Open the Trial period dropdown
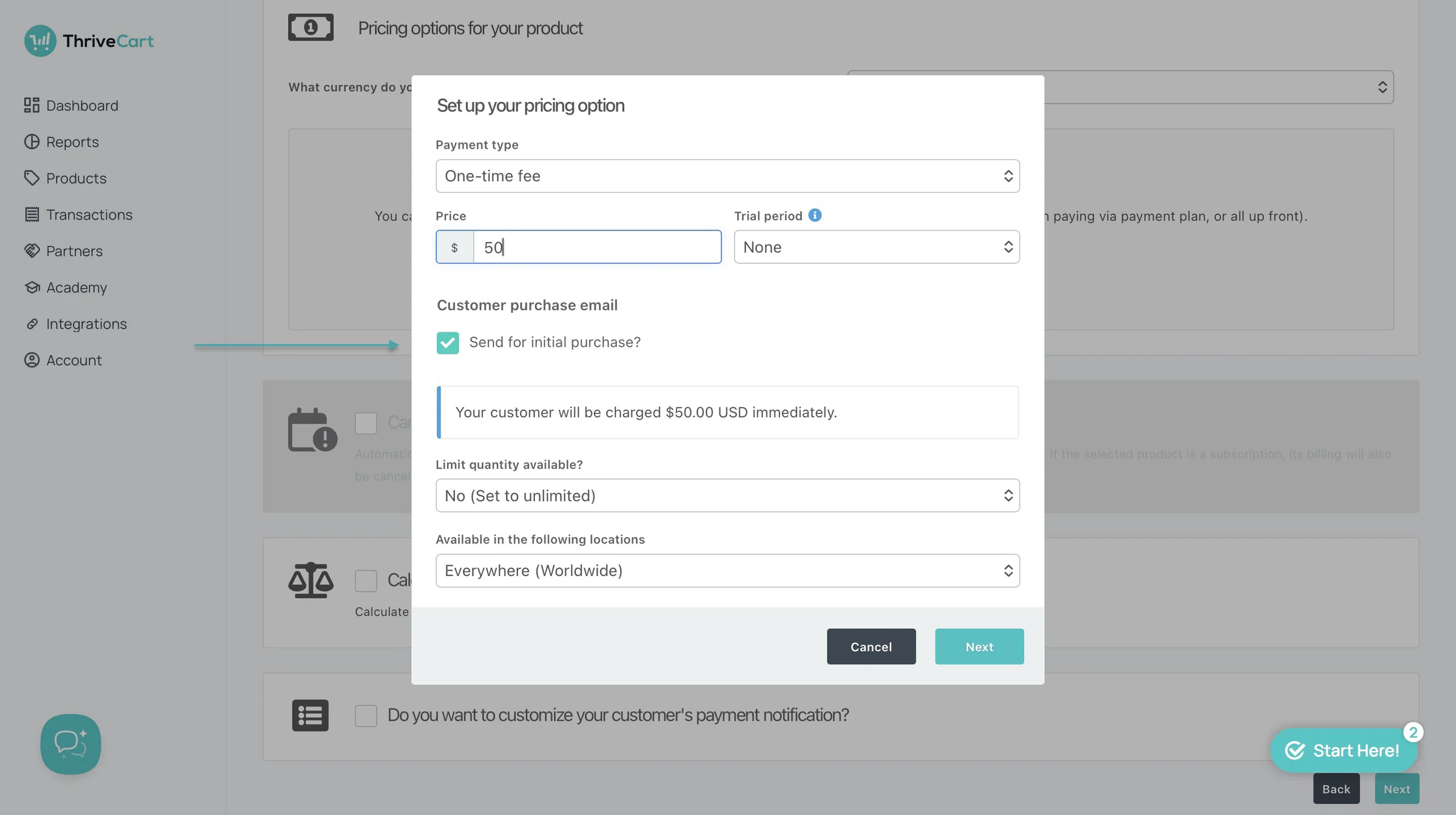Viewport: 1456px width, 815px height. tap(877, 247)
